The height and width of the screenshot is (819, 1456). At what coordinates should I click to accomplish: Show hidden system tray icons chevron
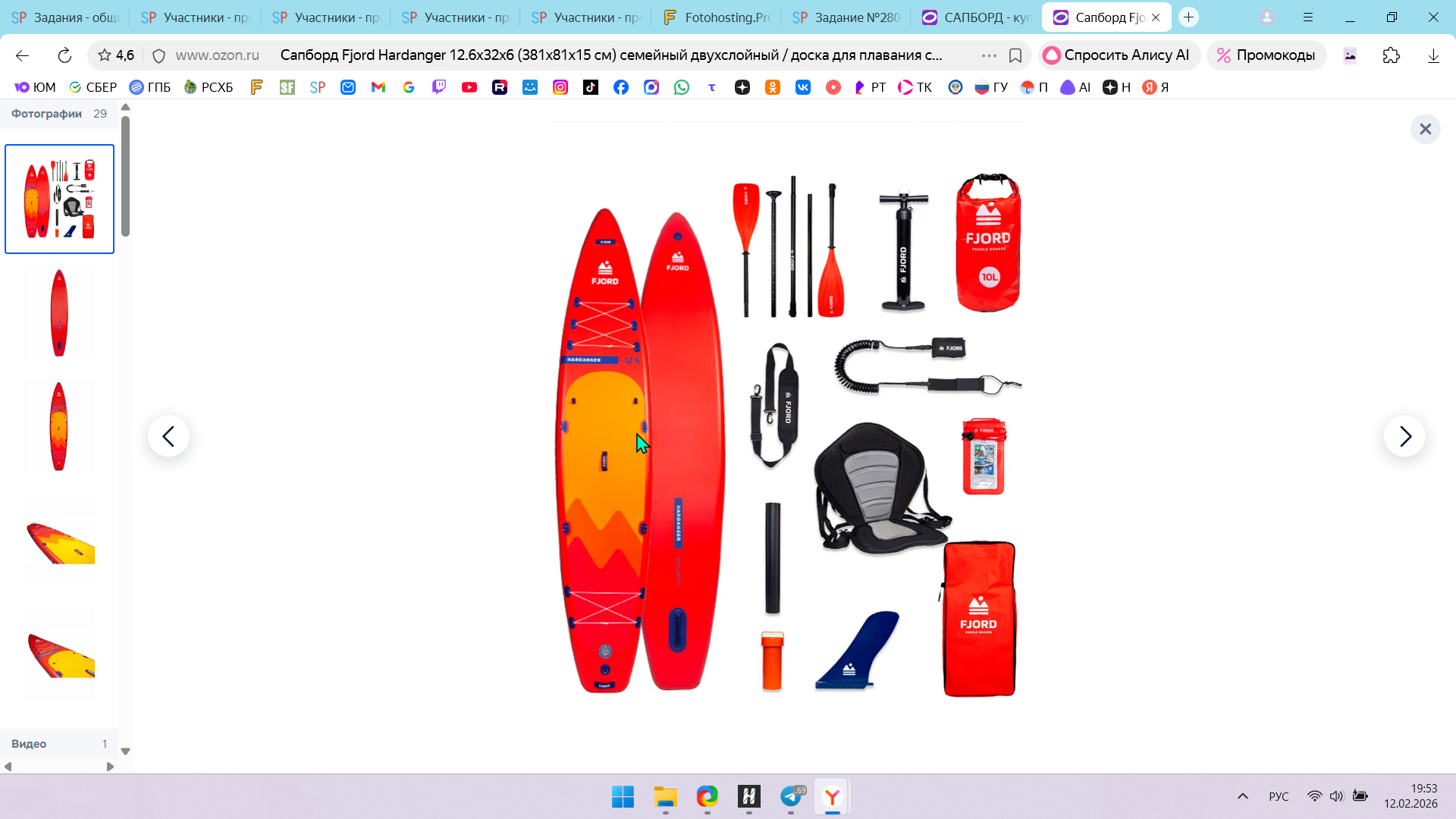coord(1242,796)
